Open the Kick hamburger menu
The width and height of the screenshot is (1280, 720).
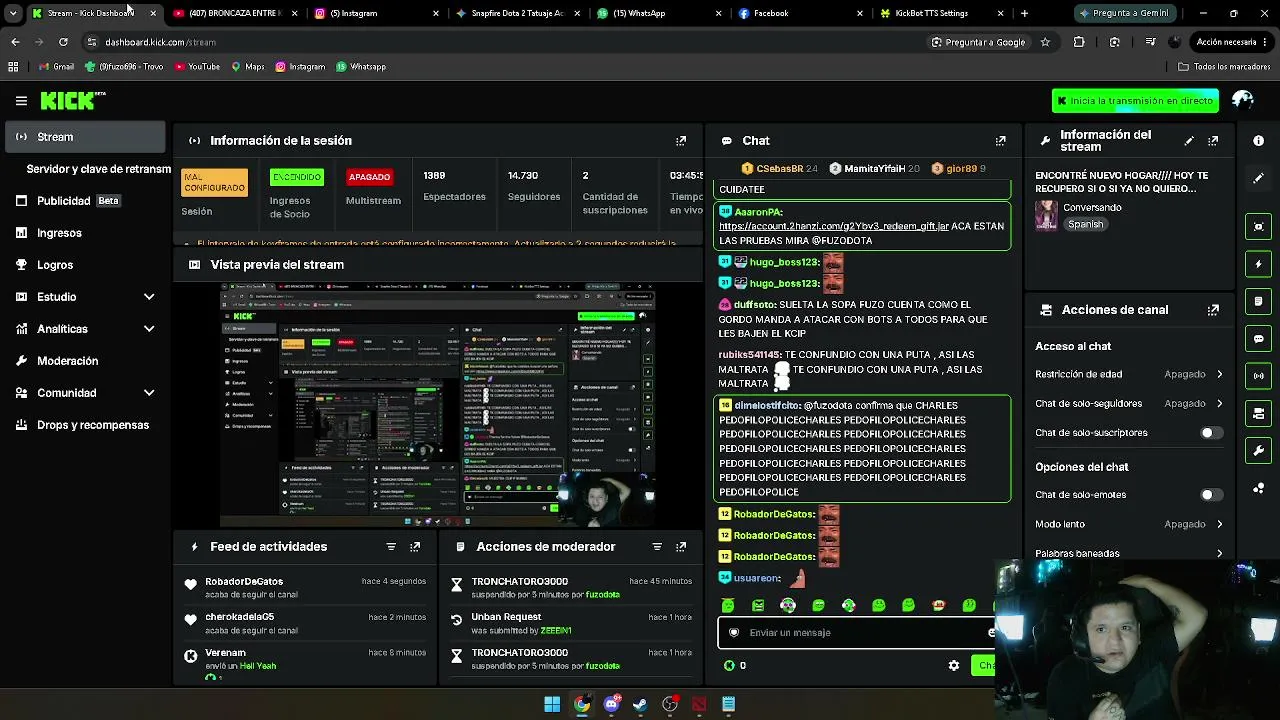pos(21,100)
